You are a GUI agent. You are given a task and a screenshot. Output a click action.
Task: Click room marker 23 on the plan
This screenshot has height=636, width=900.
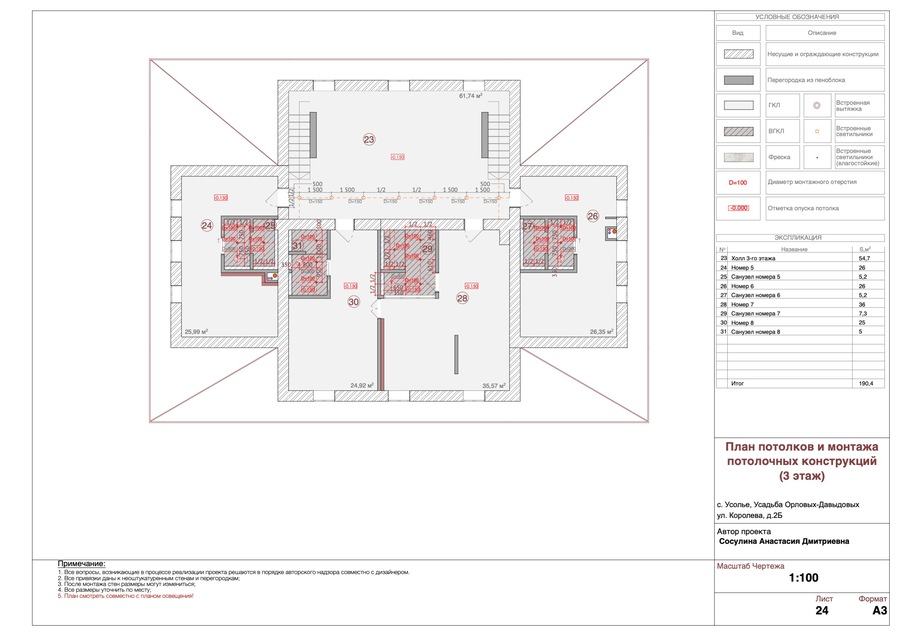click(368, 139)
